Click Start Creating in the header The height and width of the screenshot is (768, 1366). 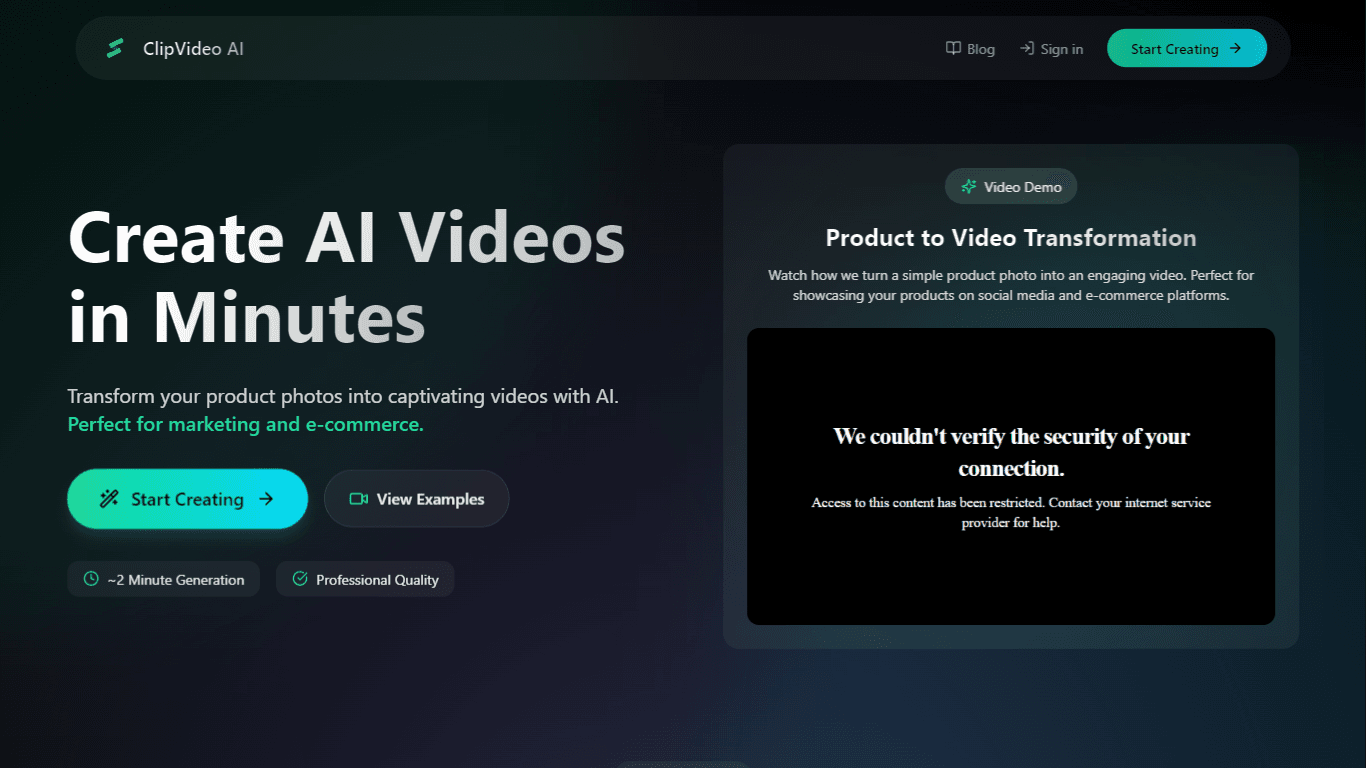click(1187, 48)
